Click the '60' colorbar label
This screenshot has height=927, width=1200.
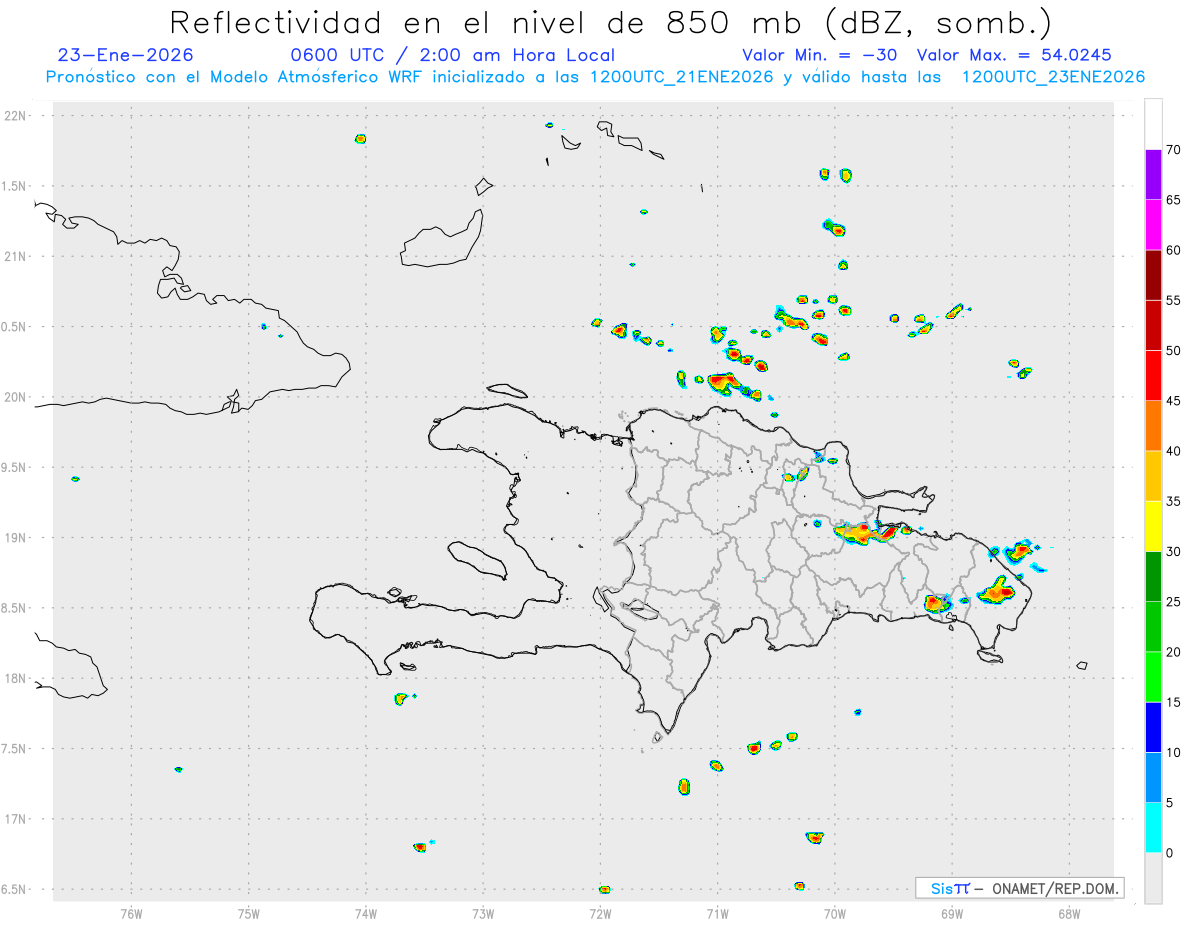coord(1173,250)
